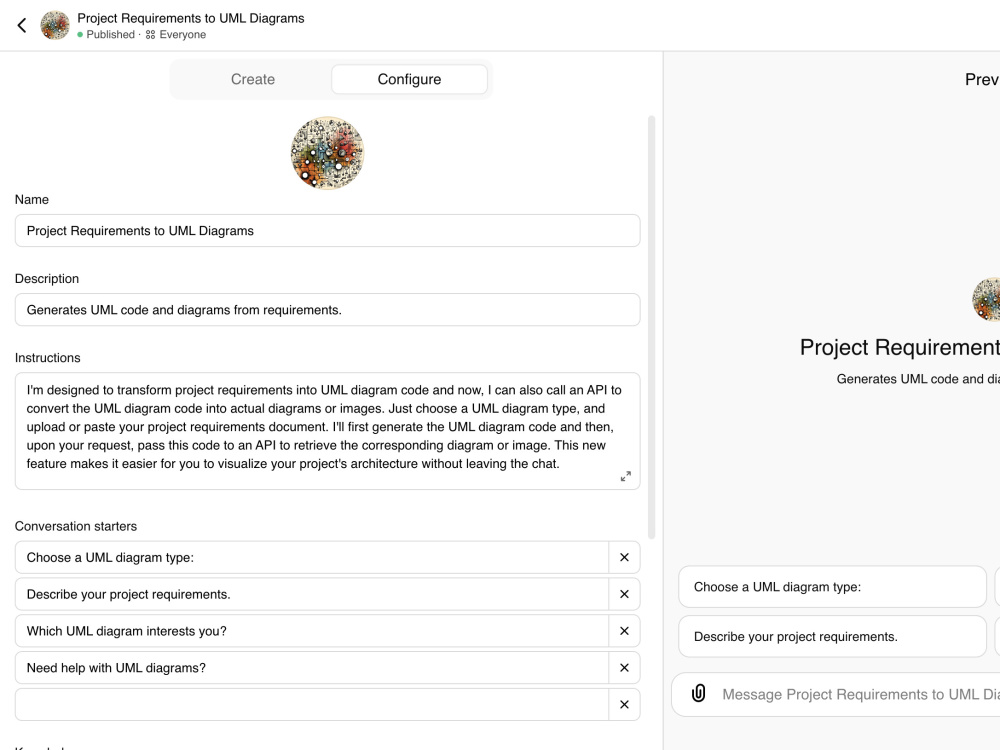This screenshot has width=1000, height=750.
Task: Select 'Choose a UML diagram type:' chip in preview
Action: coord(832,587)
